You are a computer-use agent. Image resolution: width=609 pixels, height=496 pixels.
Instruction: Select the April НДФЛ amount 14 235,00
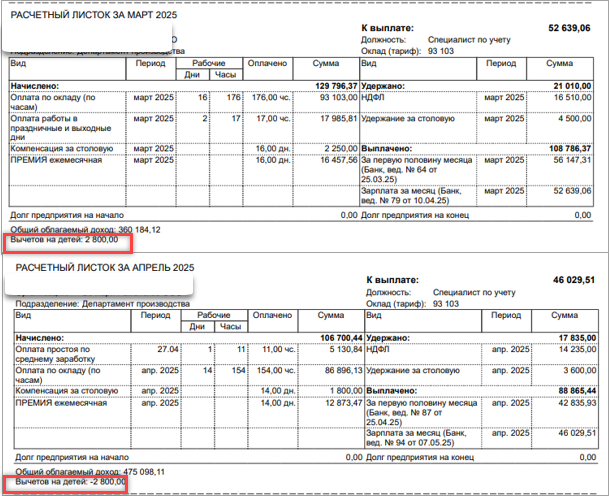coord(577,349)
